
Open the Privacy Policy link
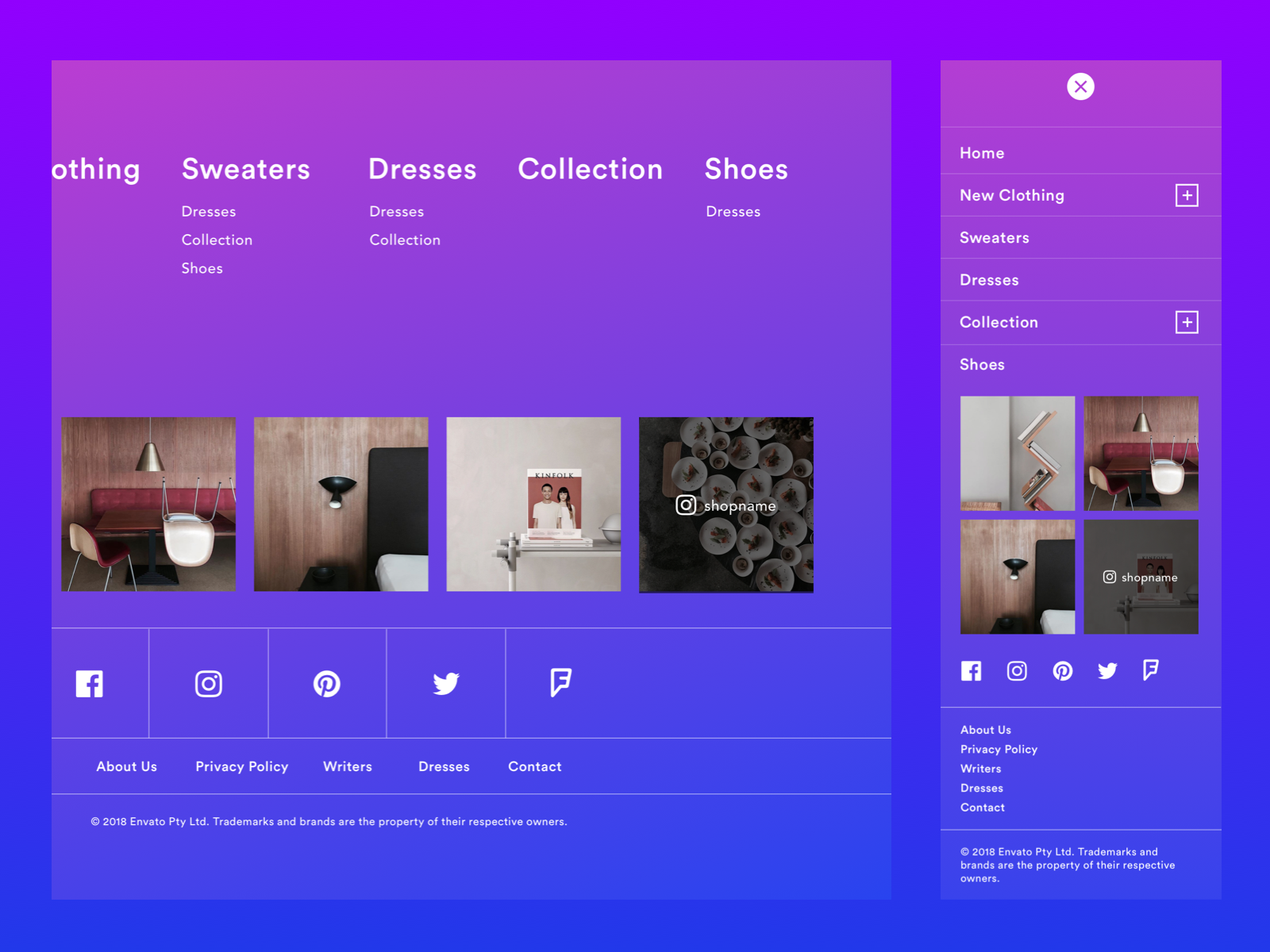click(x=241, y=766)
